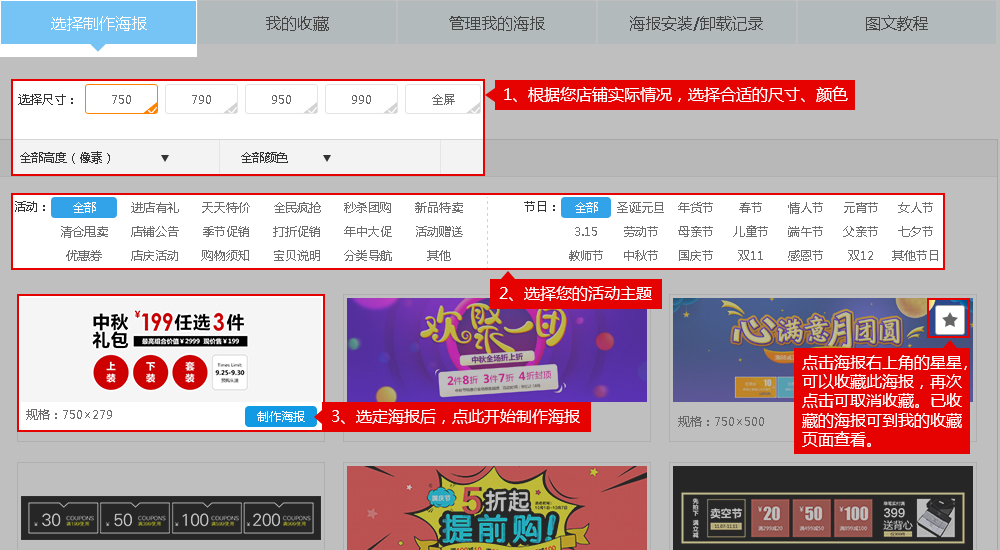Filter activity by 店铺公告
The width and height of the screenshot is (1000, 550).
coord(155,232)
